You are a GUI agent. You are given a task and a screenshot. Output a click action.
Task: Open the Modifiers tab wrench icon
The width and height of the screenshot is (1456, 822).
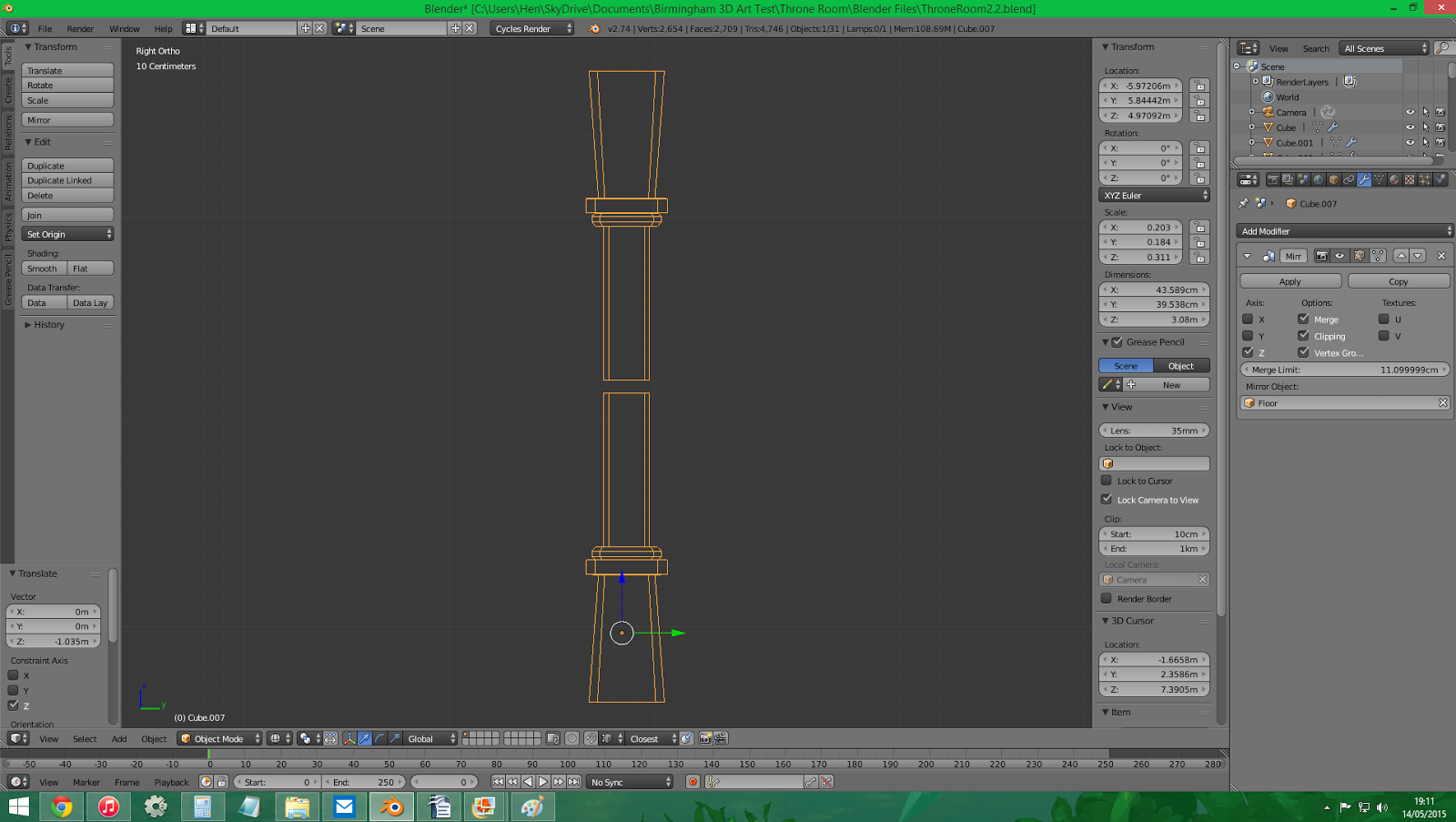click(1364, 180)
